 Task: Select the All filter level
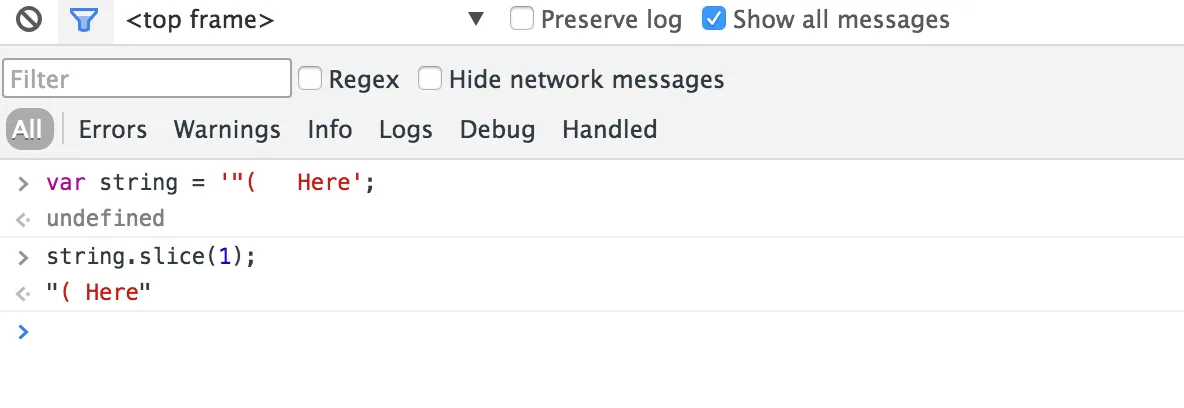click(x=28, y=129)
